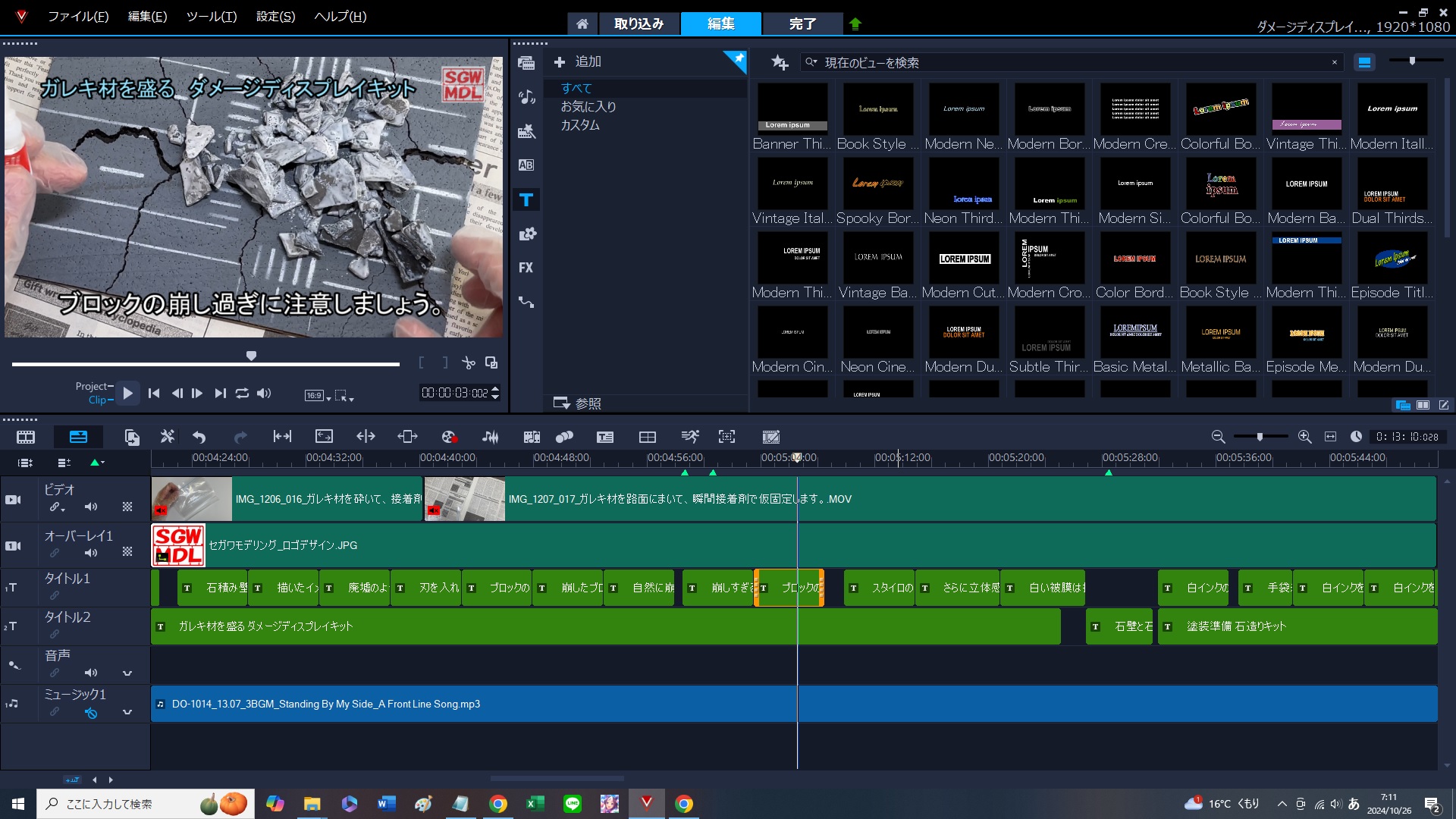This screenshot has width=1456, height=819.
Task: Switch to the 取り込み tab
Action: click(x=639, y=24)
